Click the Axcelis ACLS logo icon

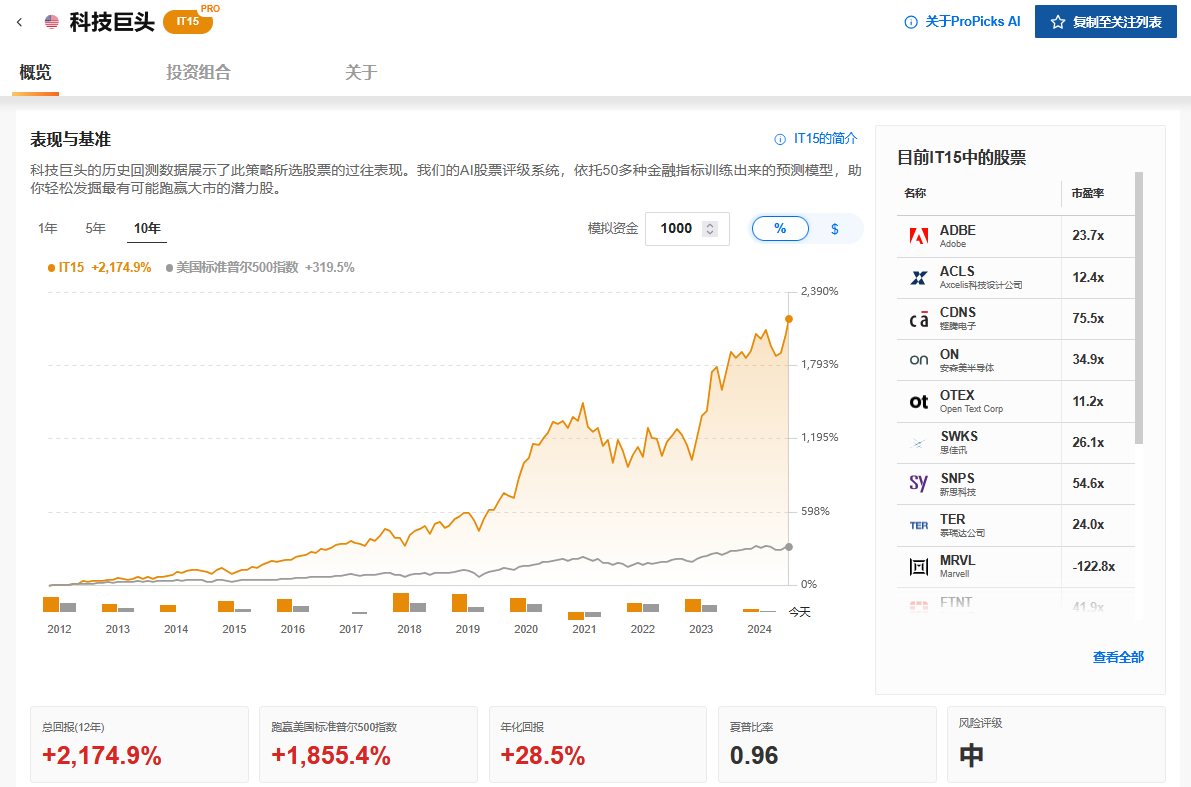pyautogui.click(x=918, y=277)
